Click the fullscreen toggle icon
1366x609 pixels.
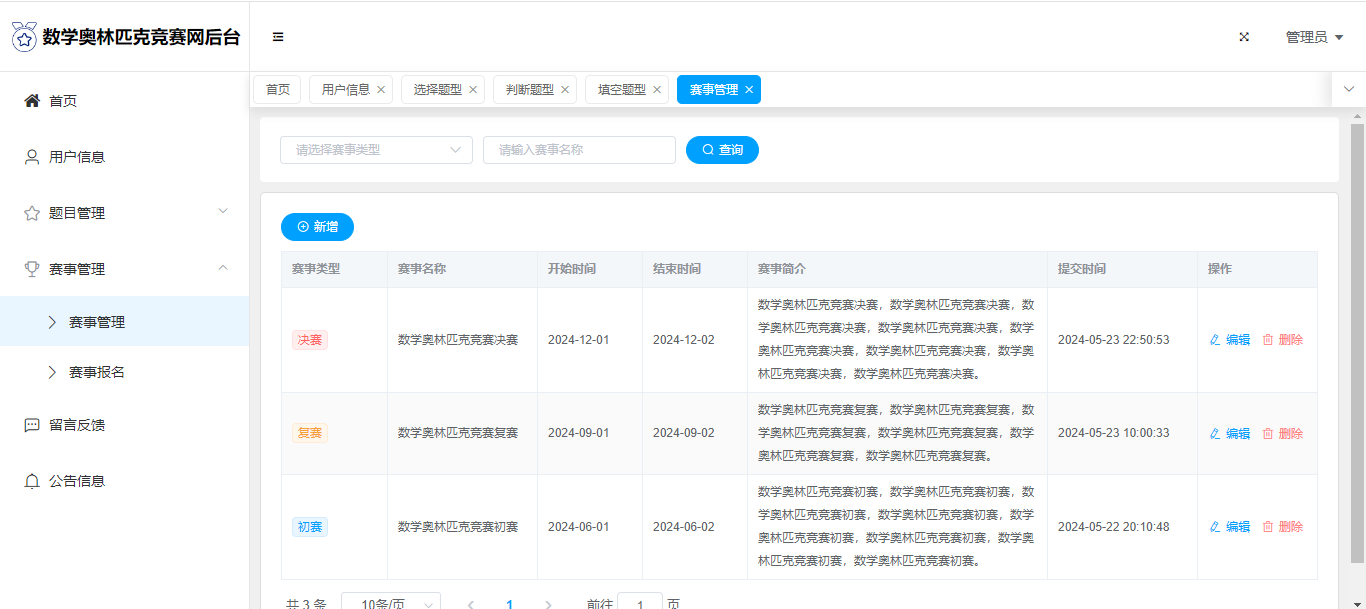tap(1244, 37)
